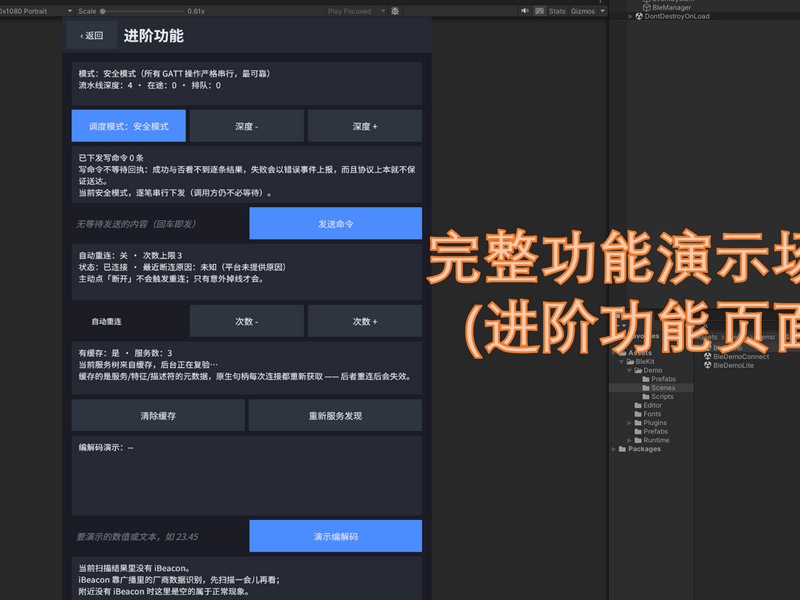Viewport: 800px width, 600px height.
Task: Toggle the 调度模式: 安全模式 button
Action: tap(129, 126)
